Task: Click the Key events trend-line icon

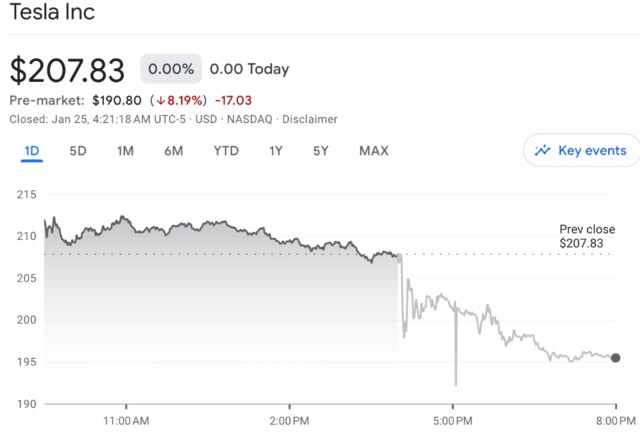Action: pos(543,151)
